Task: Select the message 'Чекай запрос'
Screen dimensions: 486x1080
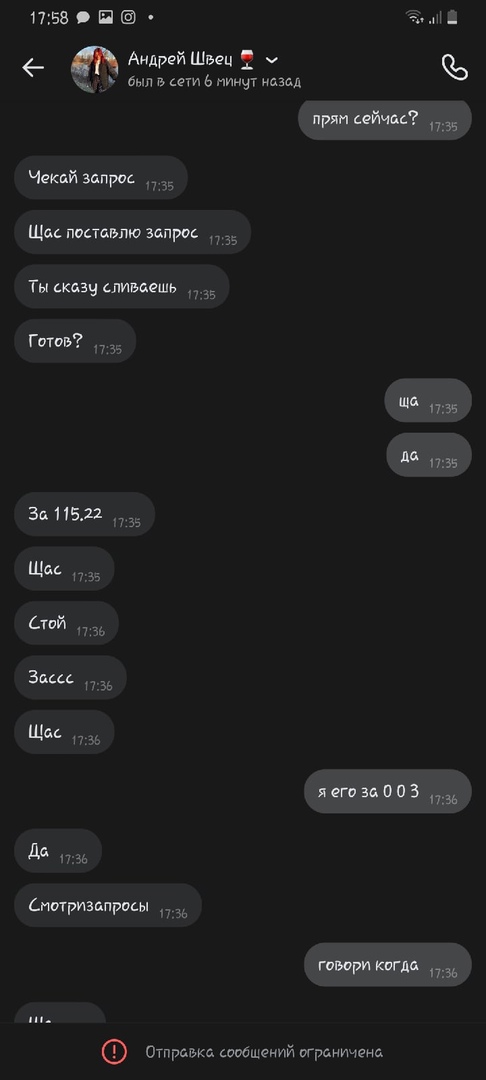Action: coord(101,178)
